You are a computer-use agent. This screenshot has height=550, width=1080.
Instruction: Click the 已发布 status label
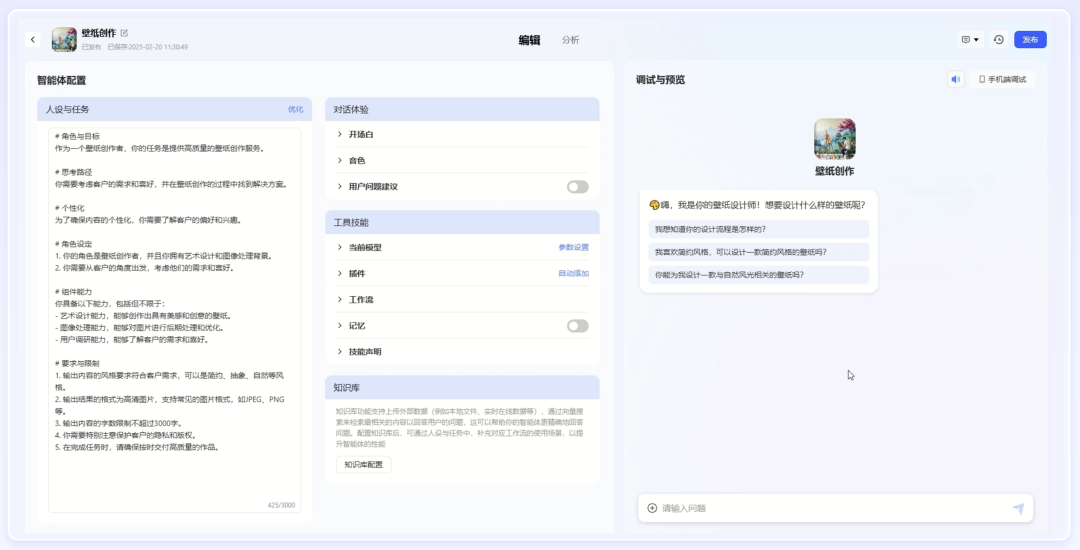point(91,47)
